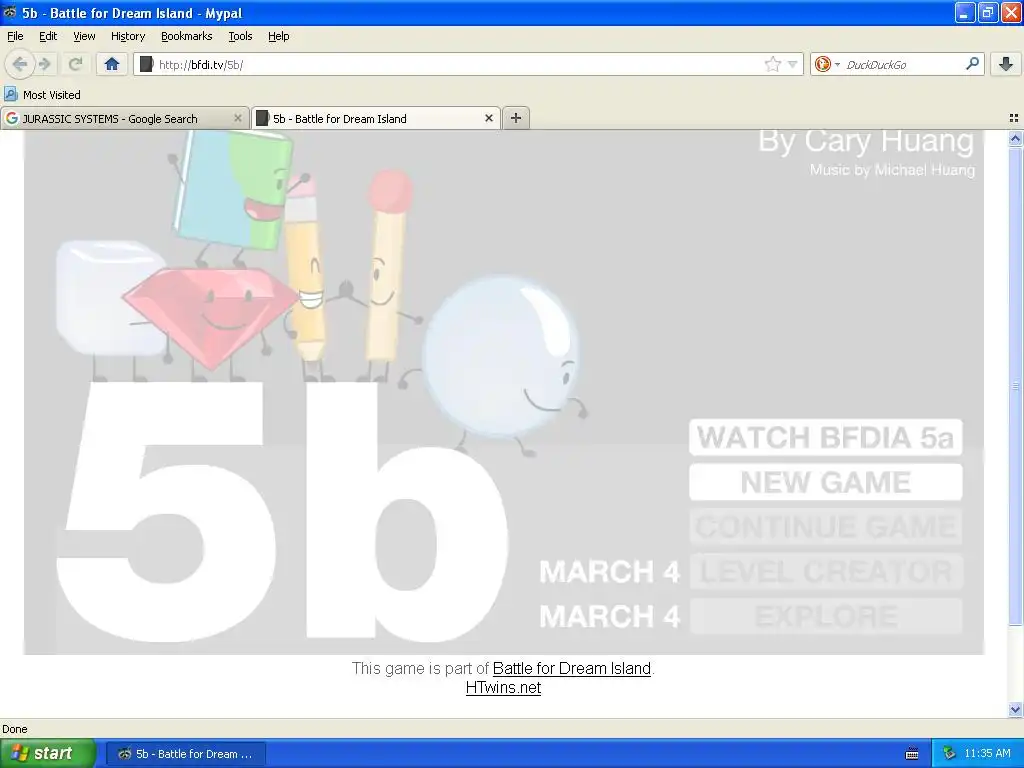Click the MARCH 4 label beside EXPLORE

[x=609, y=616]
